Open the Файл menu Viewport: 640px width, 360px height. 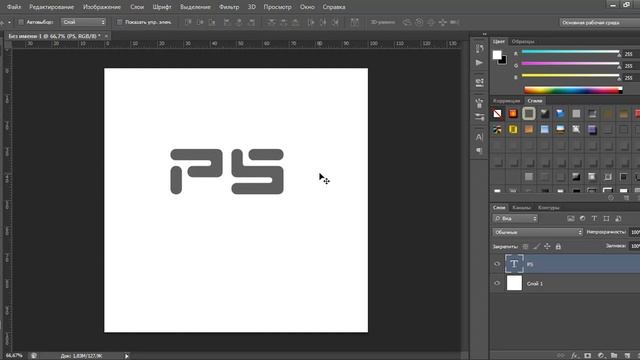[x=14, y=7]
